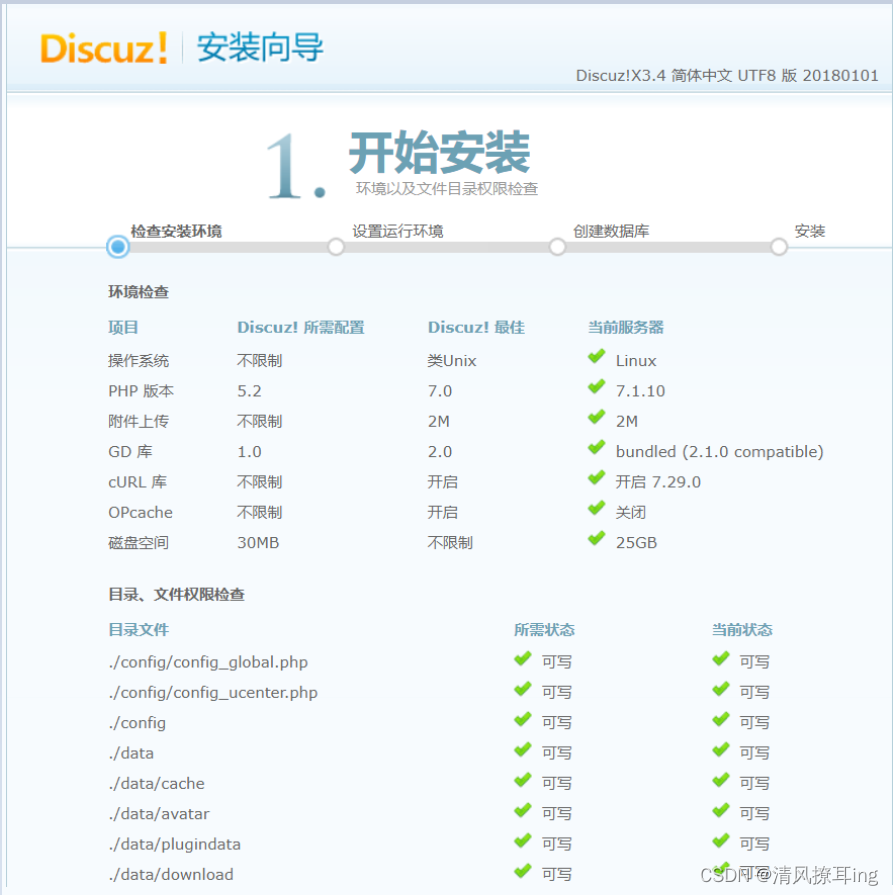893x895 pixels.
Task: Click the 当前服务器 column header
Action: (x=626, y=327)
